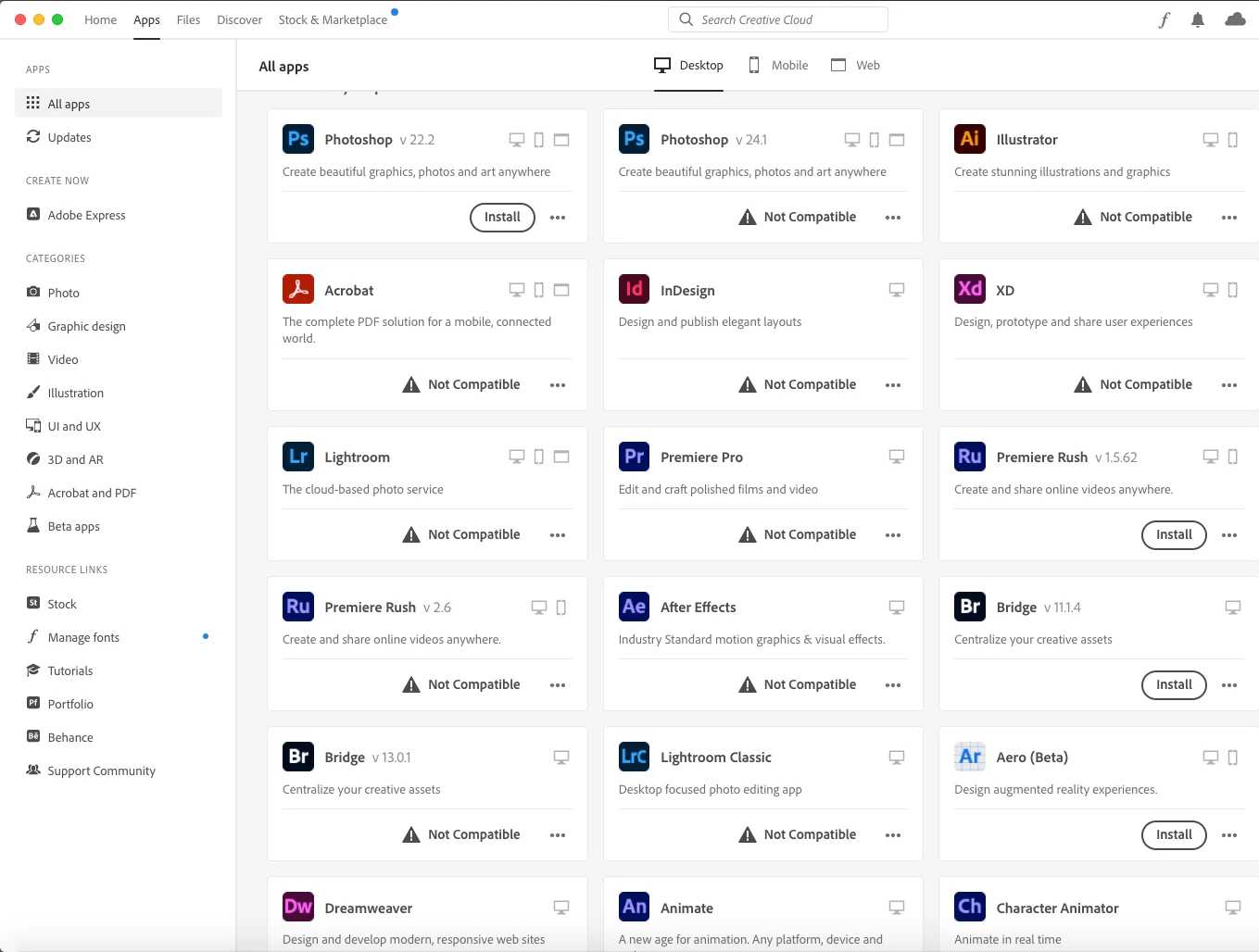1259x952 pixels.
Task: Open Manage fonts resource link
Action: [119, 637]
